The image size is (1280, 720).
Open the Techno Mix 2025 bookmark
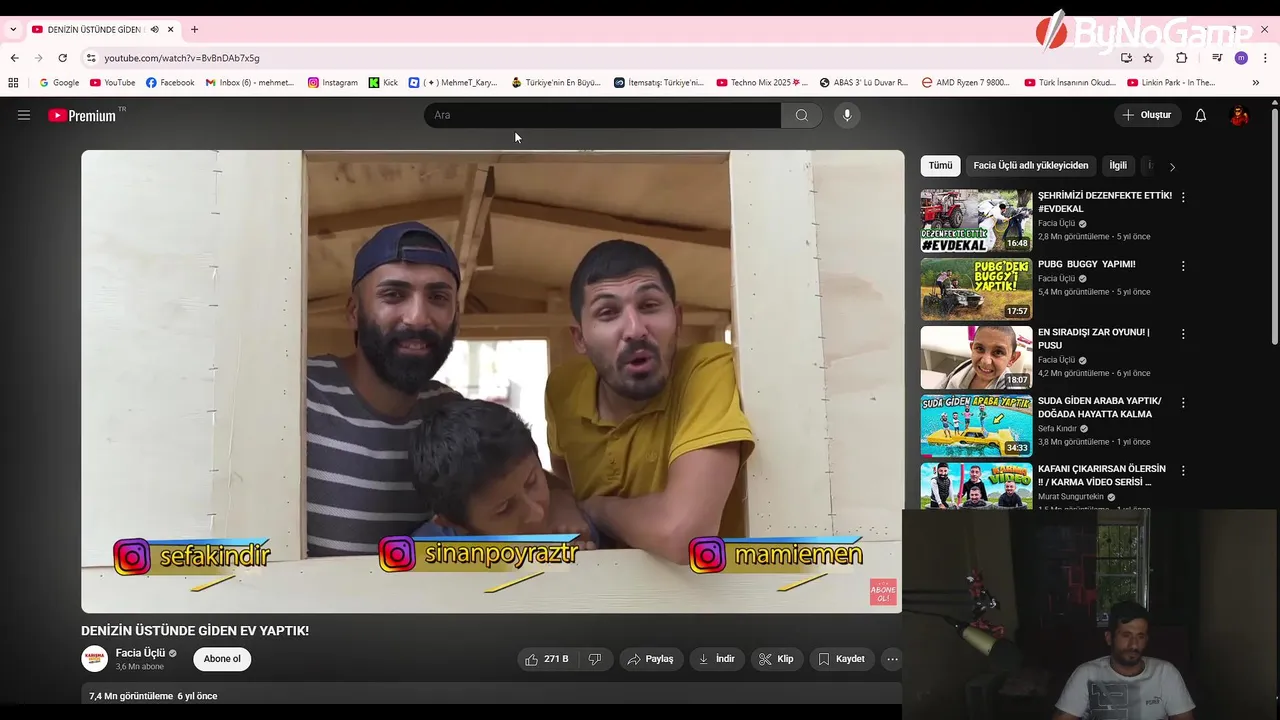click(762, 83)
